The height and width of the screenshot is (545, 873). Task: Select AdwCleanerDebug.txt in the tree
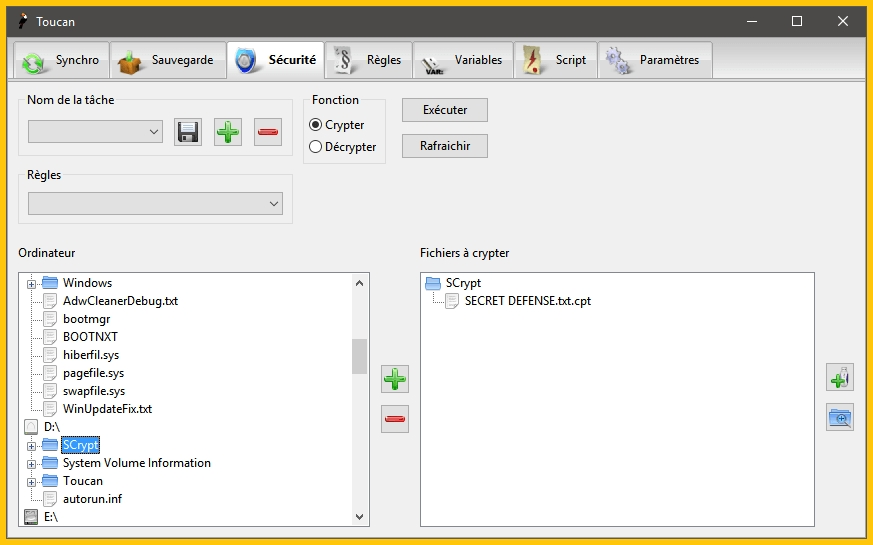pos(120,301)
